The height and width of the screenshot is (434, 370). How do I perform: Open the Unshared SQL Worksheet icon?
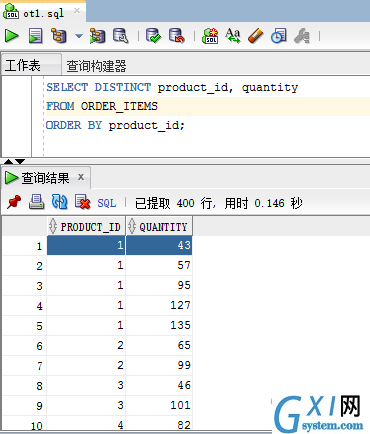210,36
